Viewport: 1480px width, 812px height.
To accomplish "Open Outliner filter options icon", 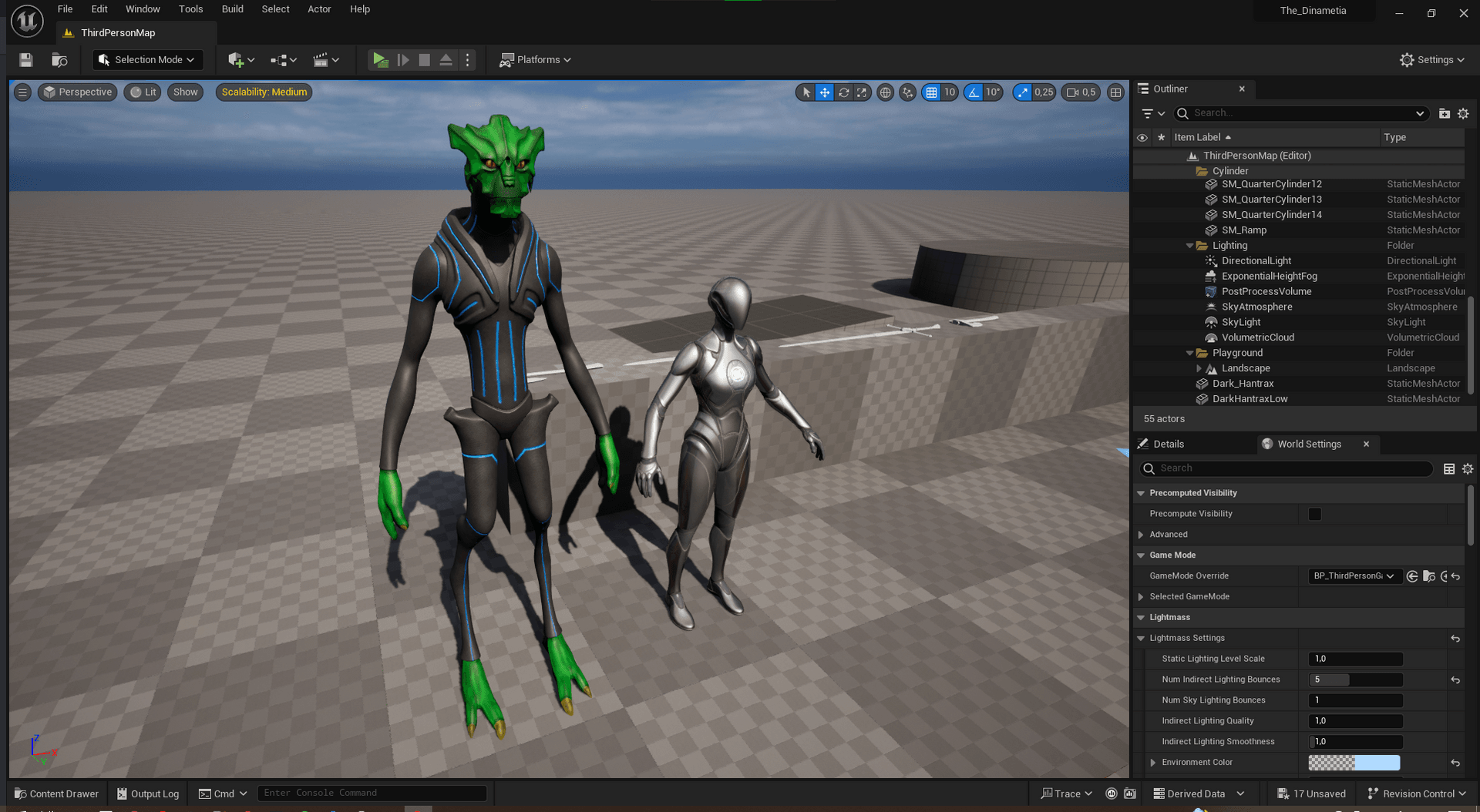I will pyautogui.click(x=1153, y=114).
